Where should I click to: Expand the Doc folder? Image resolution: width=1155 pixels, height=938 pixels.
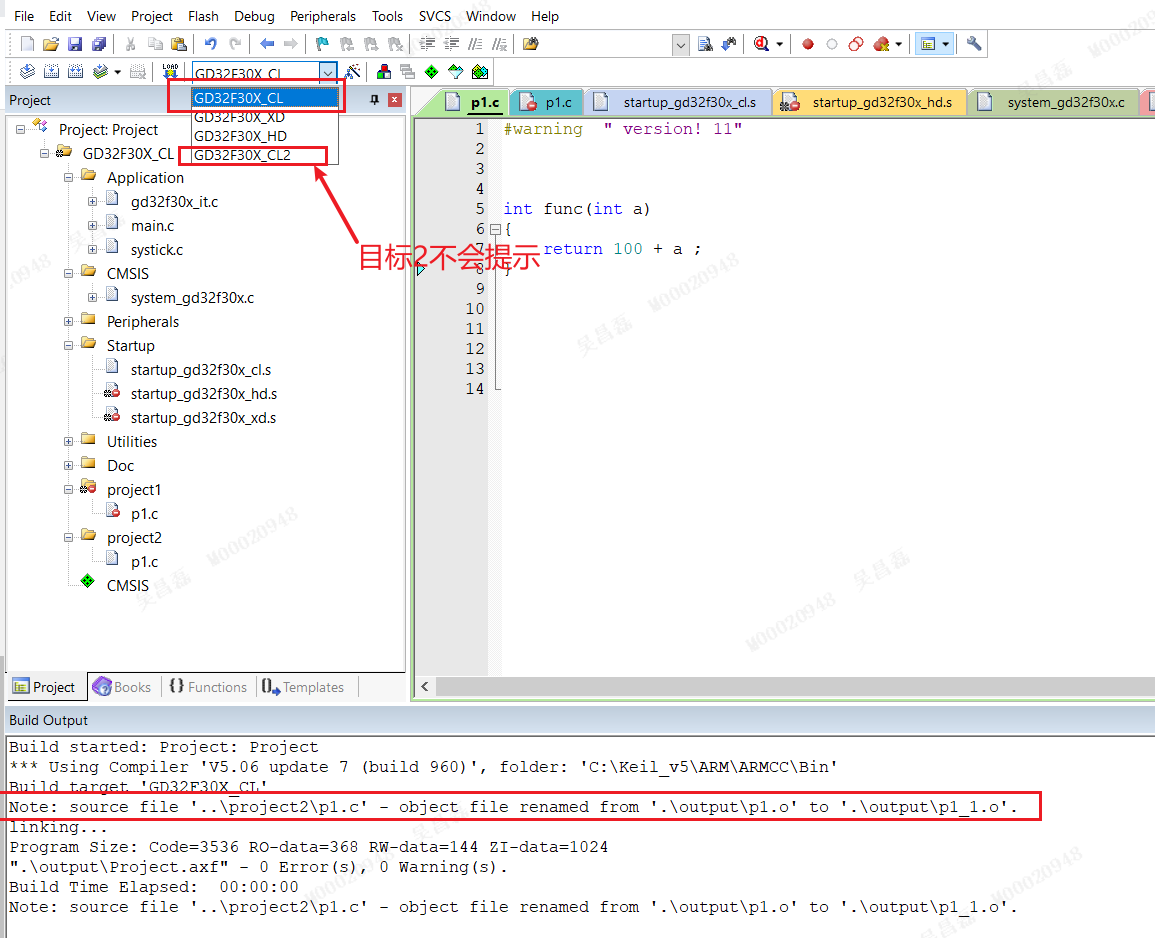pyautogui.click(x=69, y=466)
